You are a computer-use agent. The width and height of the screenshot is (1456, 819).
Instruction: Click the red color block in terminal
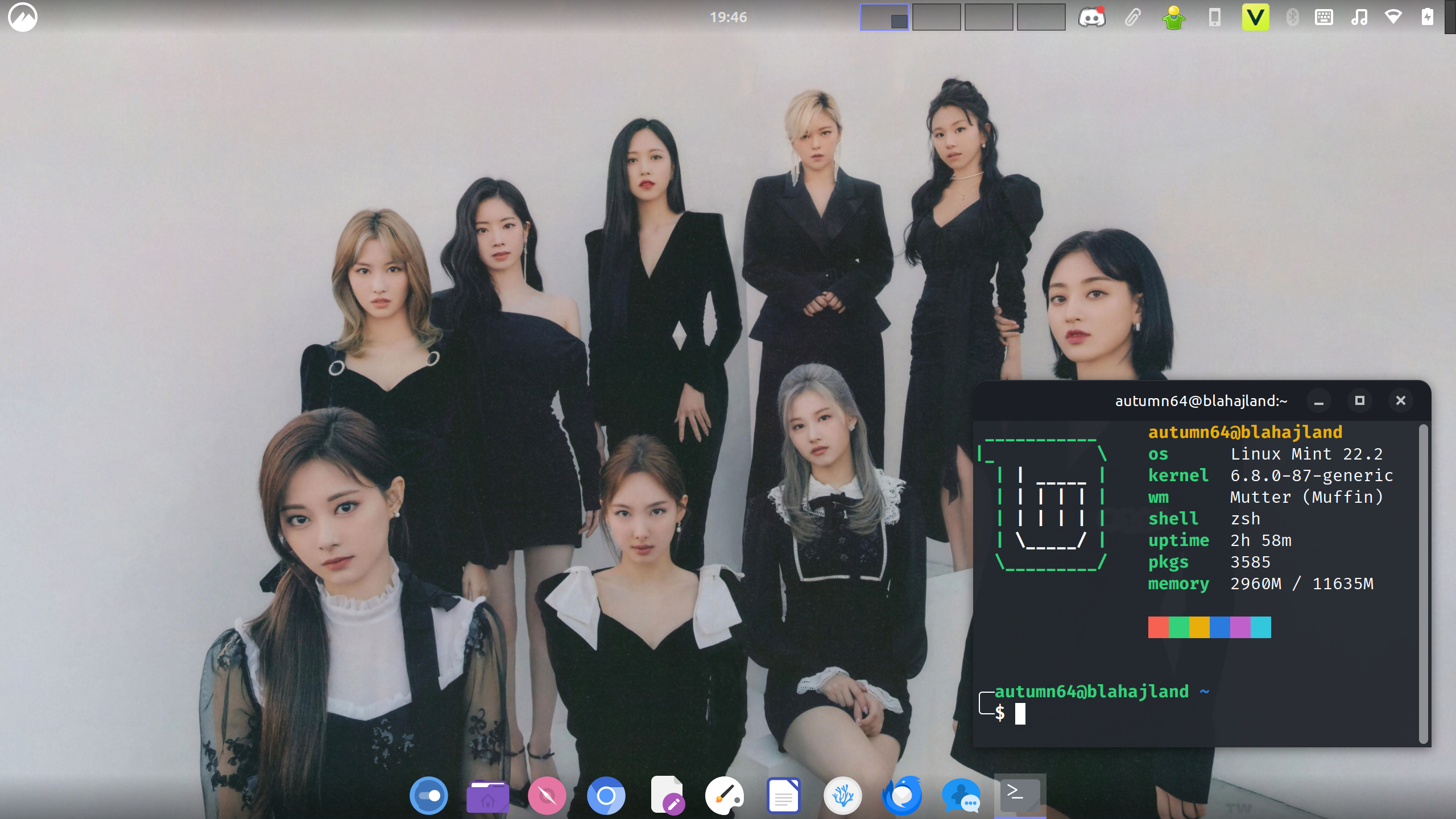(1158, 627)
